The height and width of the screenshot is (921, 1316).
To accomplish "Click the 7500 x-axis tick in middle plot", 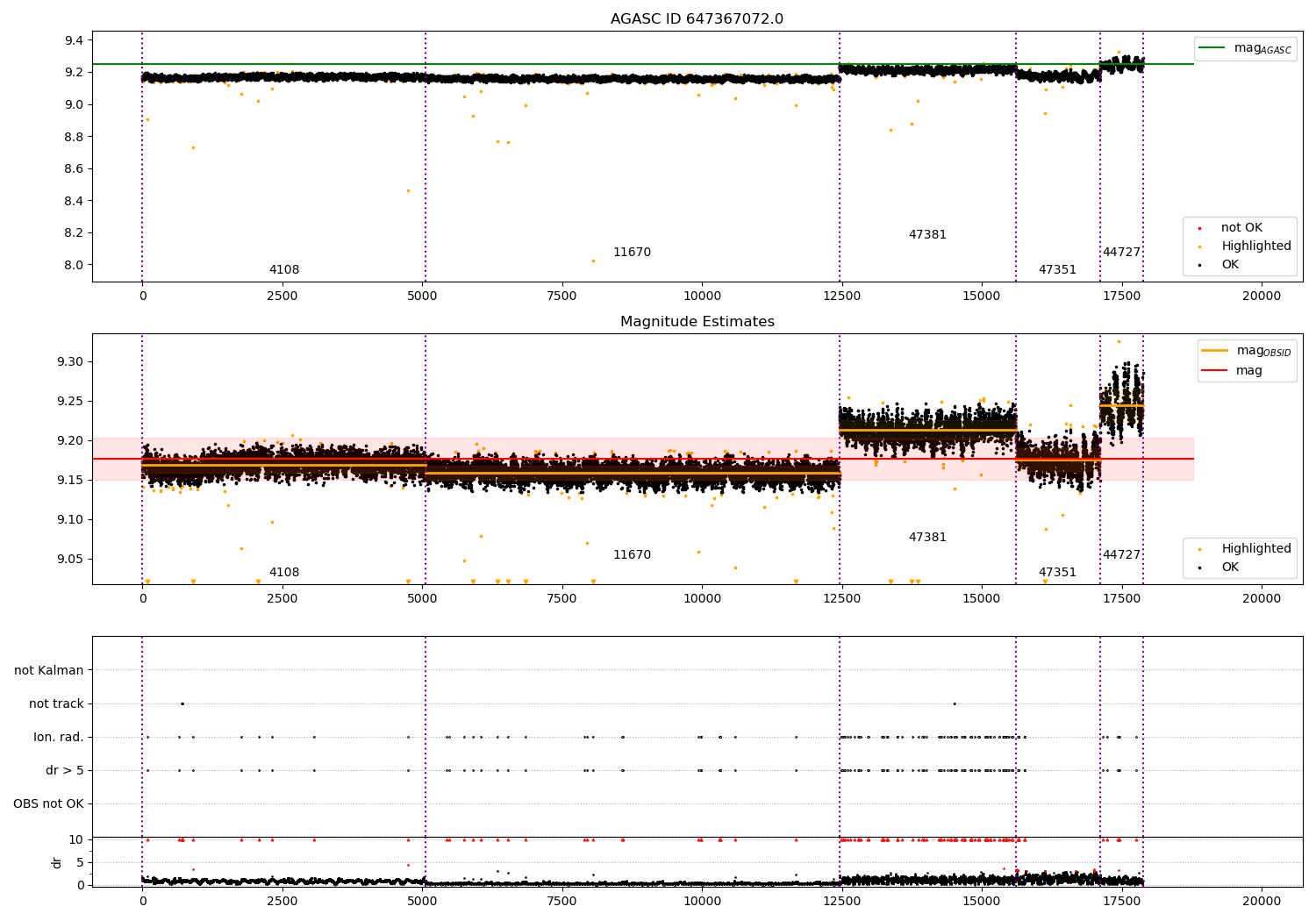I will point(561,598).
